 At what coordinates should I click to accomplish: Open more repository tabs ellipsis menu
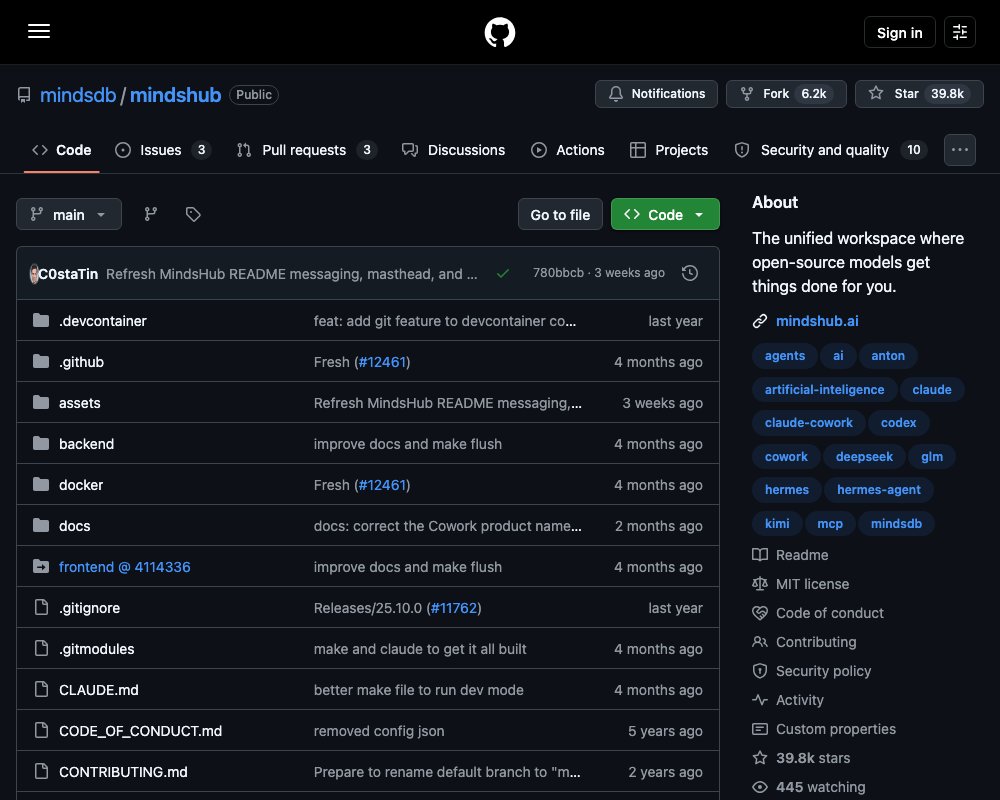(960, 150)
